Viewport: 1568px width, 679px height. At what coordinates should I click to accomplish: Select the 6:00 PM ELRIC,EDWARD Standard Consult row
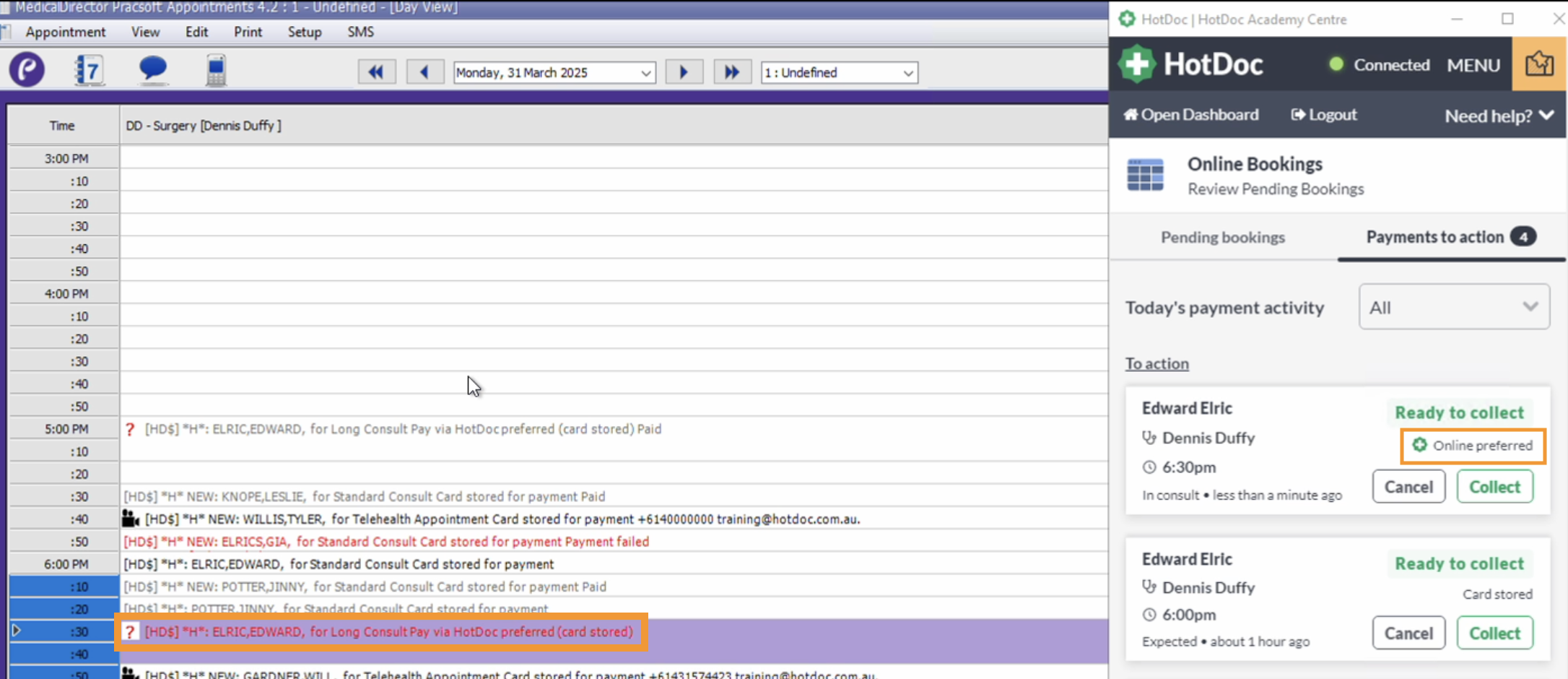[614, 564]
